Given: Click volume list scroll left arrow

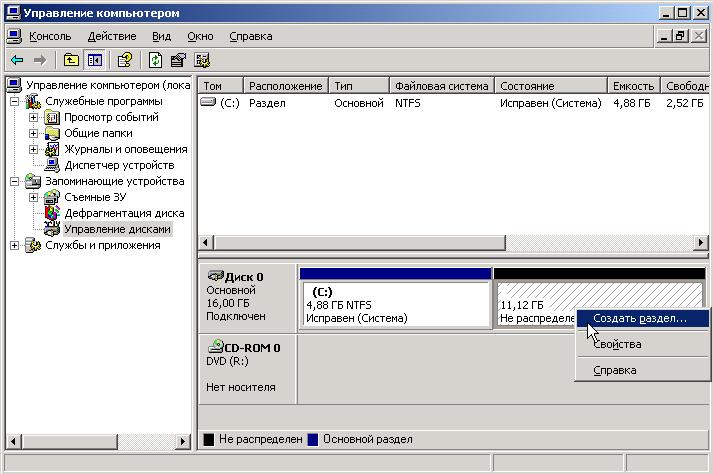Looking at the screenshot, I should (206, 243).
